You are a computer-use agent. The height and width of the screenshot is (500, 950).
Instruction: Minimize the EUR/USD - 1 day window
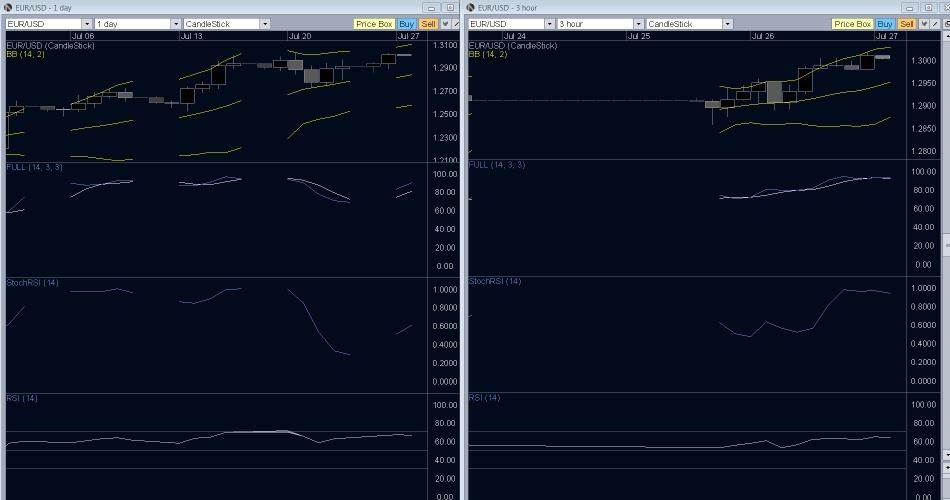point(431,8)
